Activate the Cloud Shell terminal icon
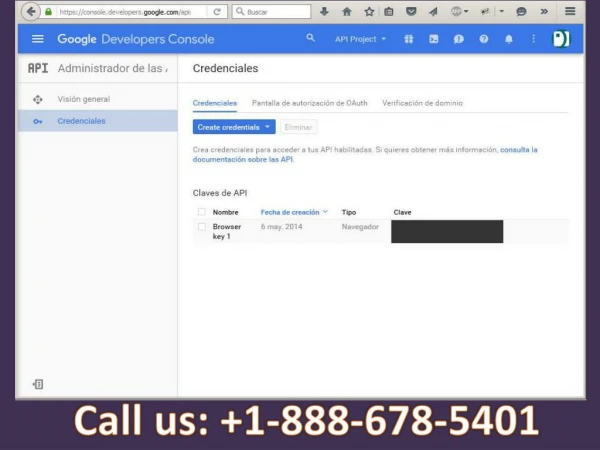The width and height of the screenshot is (600, 450). click(434, 39)
